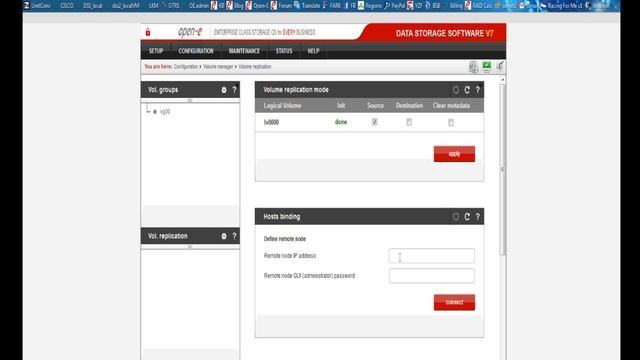Viewport: 640px width, 360px height.
Task: Open Volume replication mode help
Action: (478, 90)
